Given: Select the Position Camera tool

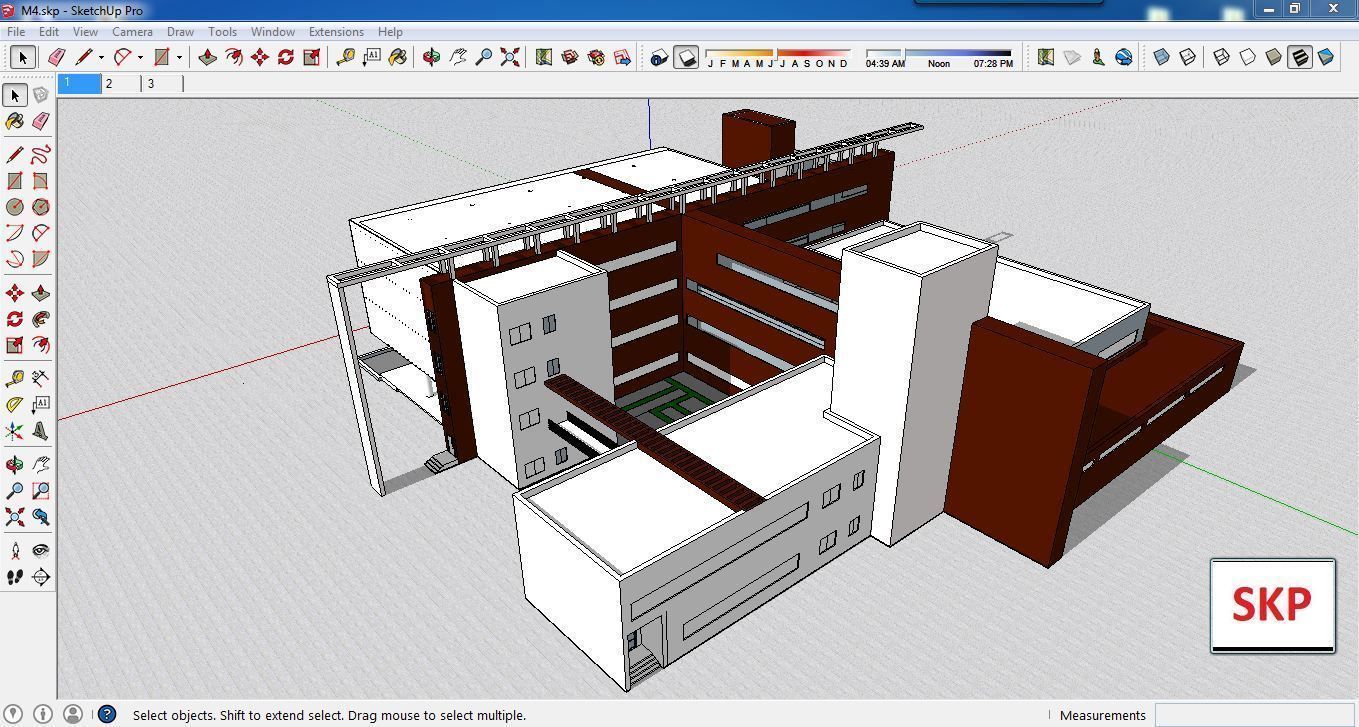Looking at the screenshot, I should (x=15, y=551).
